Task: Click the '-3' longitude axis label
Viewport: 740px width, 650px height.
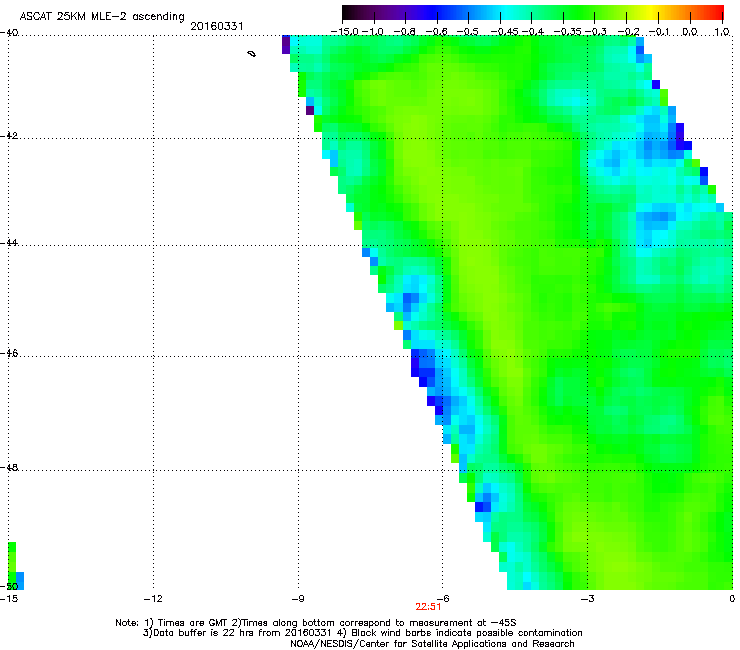Action: (588, 599)
